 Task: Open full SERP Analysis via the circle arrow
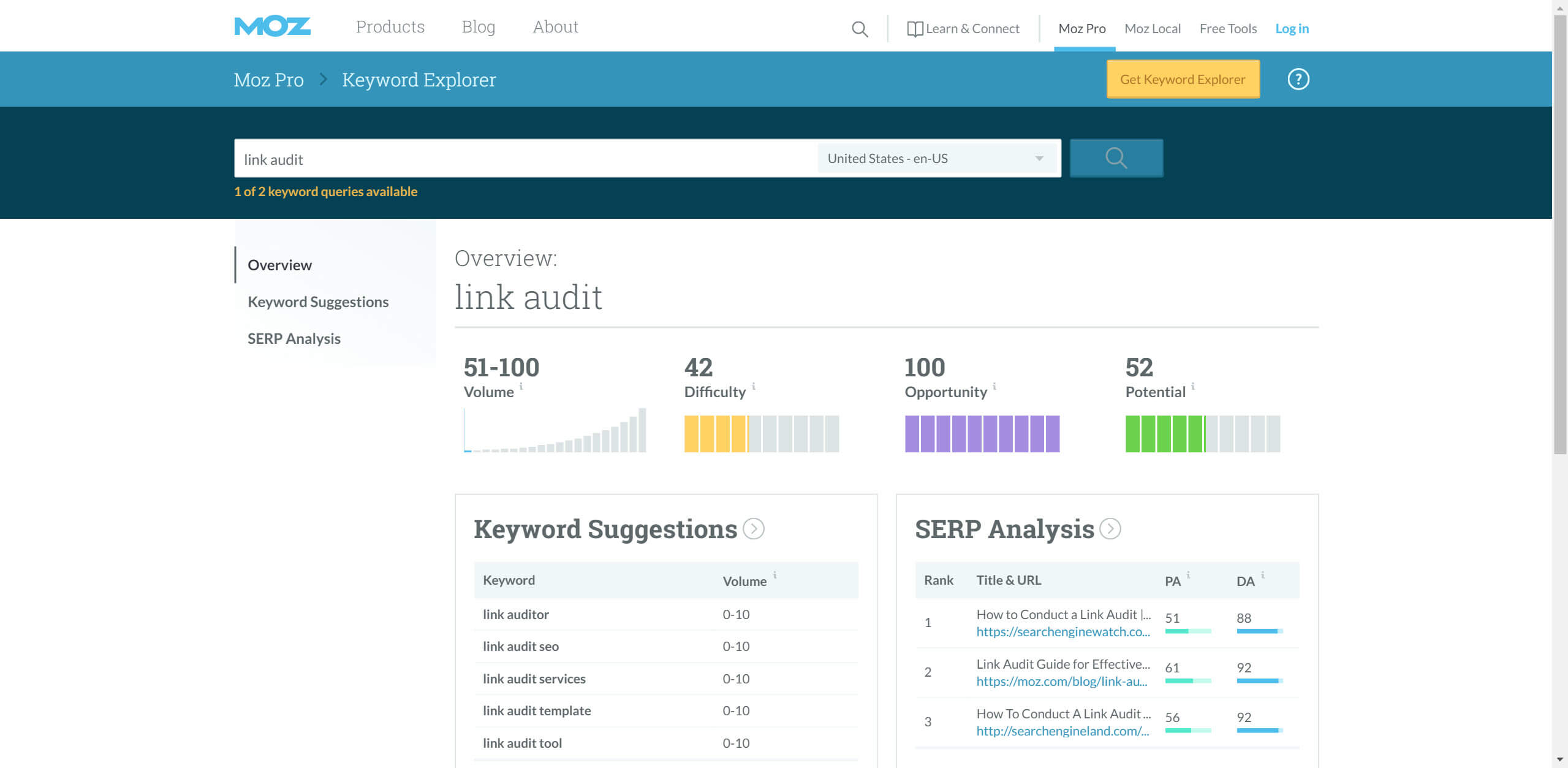[x=1110, y=529]
